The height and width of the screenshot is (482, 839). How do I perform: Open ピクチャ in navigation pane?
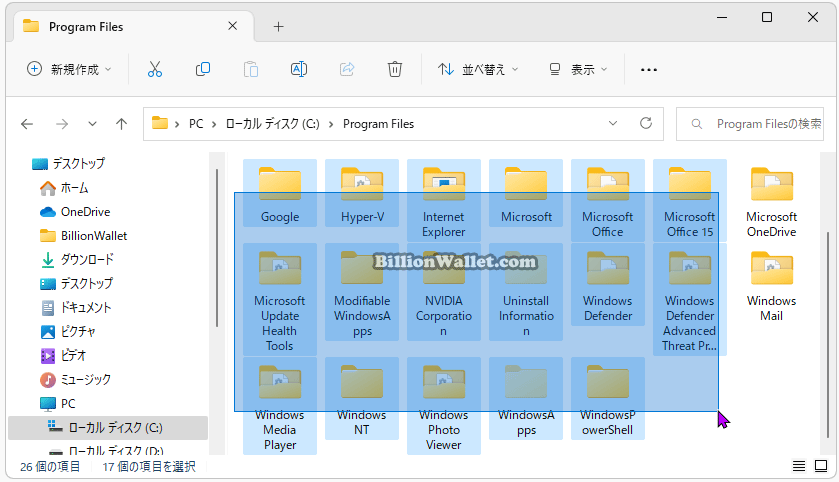67,332
